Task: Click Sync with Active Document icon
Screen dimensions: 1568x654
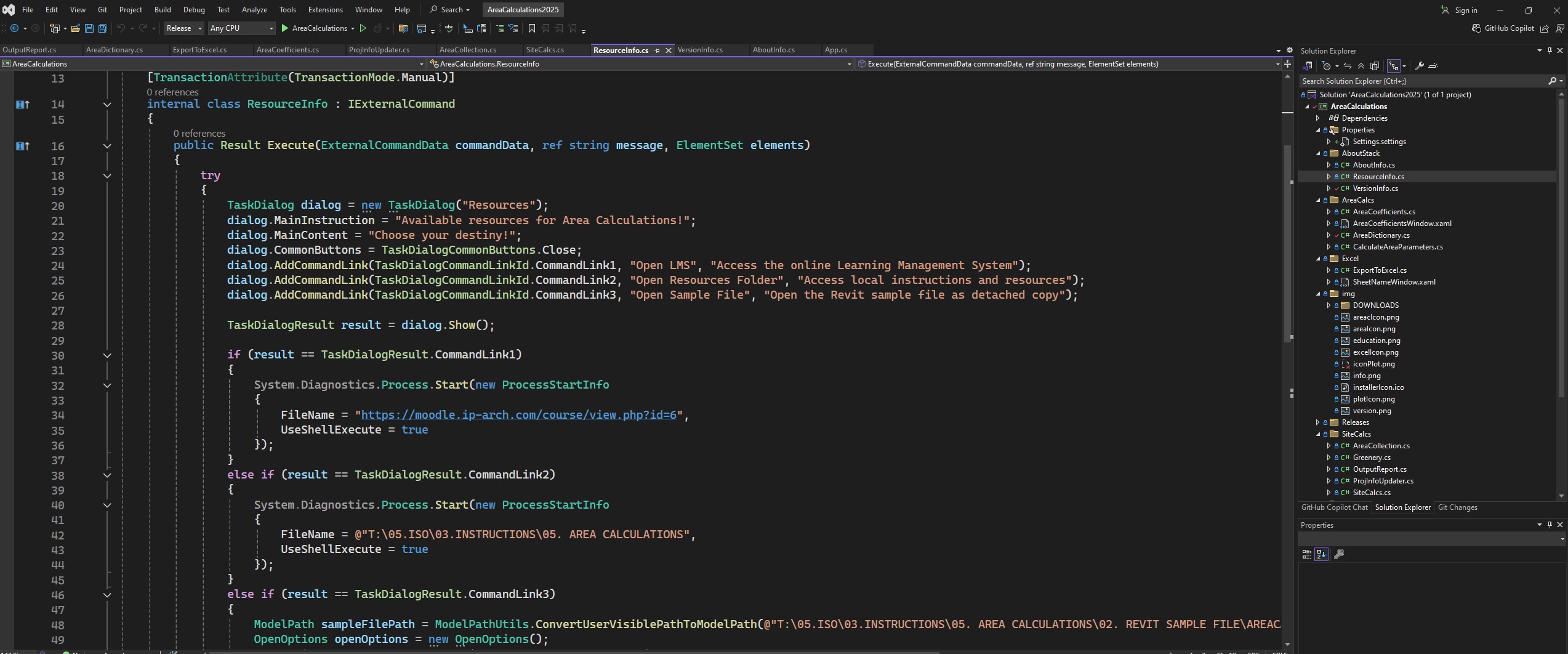Action: [x=1348, y=66]
